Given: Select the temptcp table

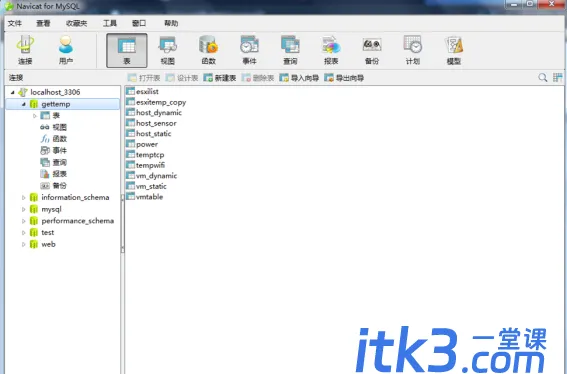Looking at the screenshot, I should click(145, 154).
